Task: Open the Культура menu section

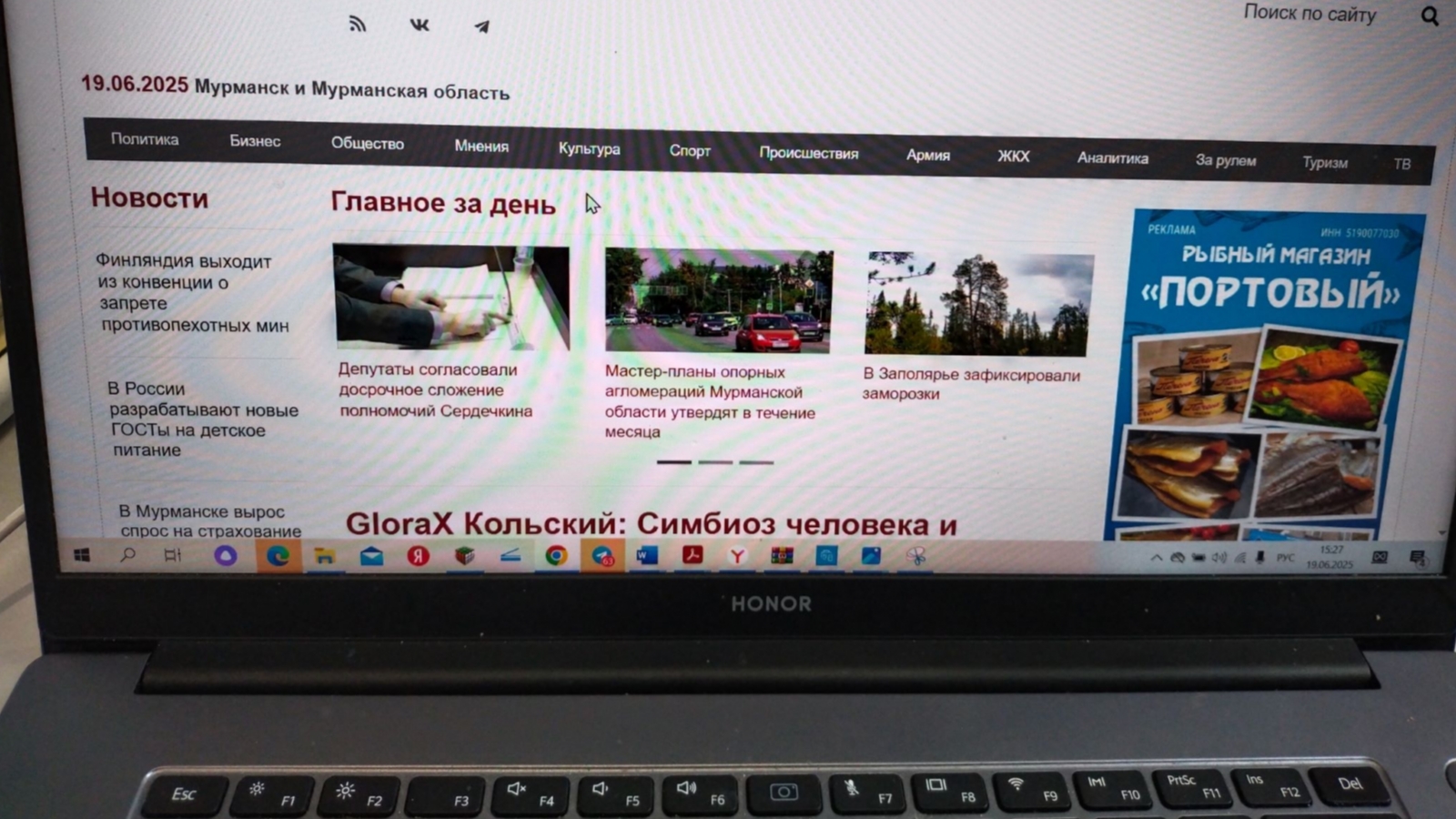Action: tap(589, 149)
